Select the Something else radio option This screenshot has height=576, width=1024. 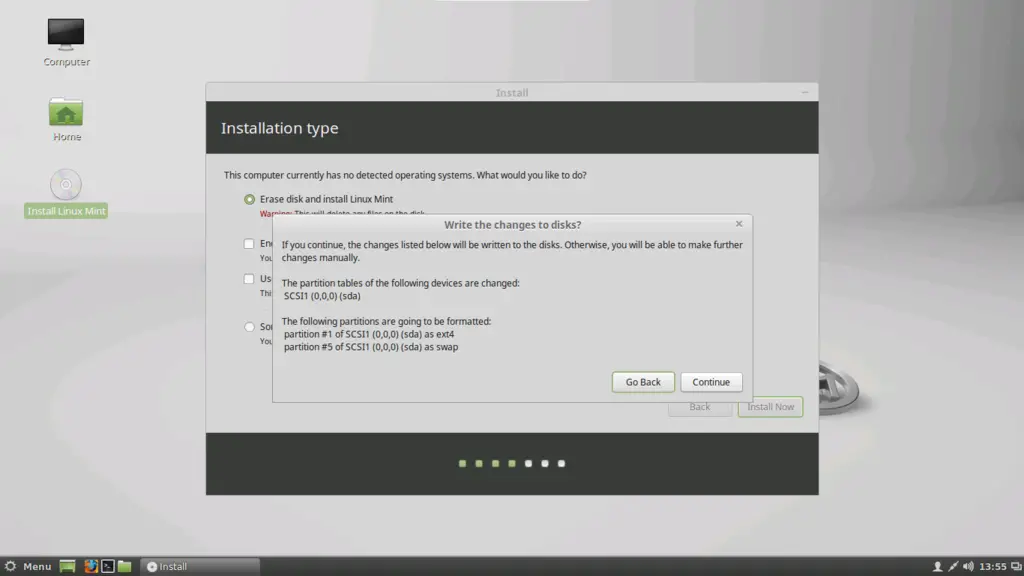click(x=249, y=327)
